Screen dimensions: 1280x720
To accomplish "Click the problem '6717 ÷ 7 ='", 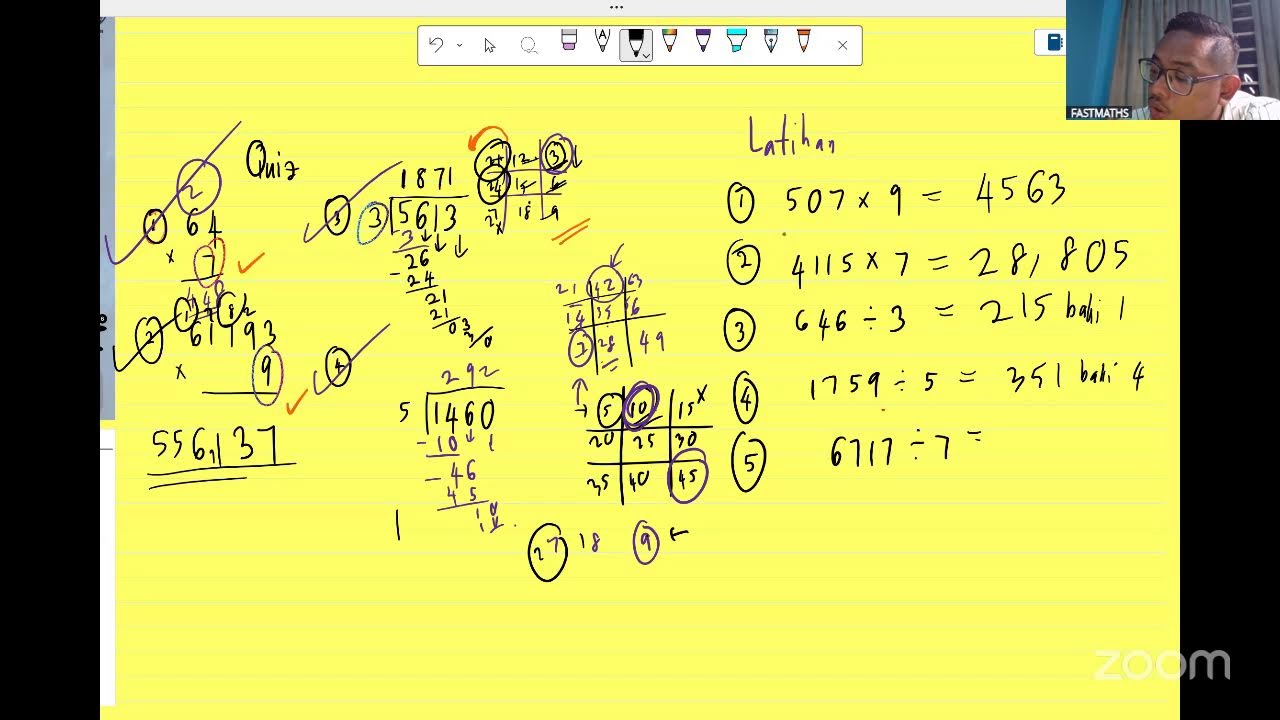I will 906,449.
